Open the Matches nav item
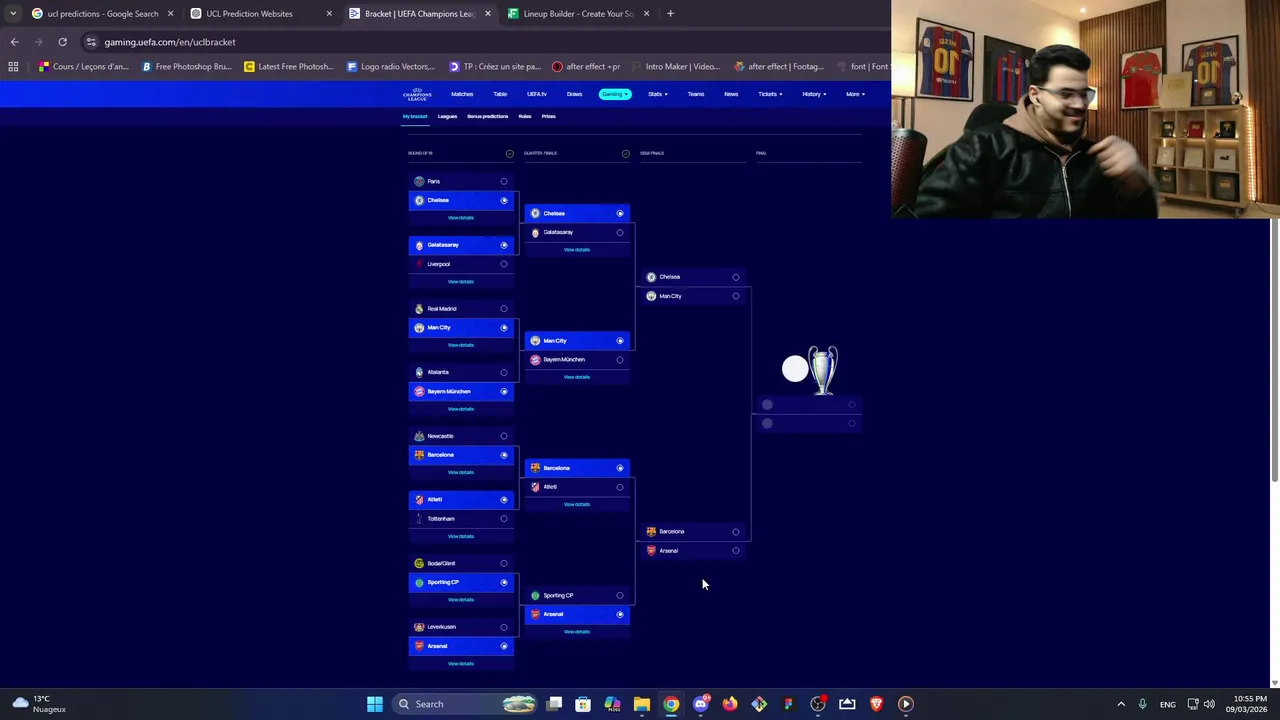The height and width of the screenshot is (720, 1280). (462, 94)
